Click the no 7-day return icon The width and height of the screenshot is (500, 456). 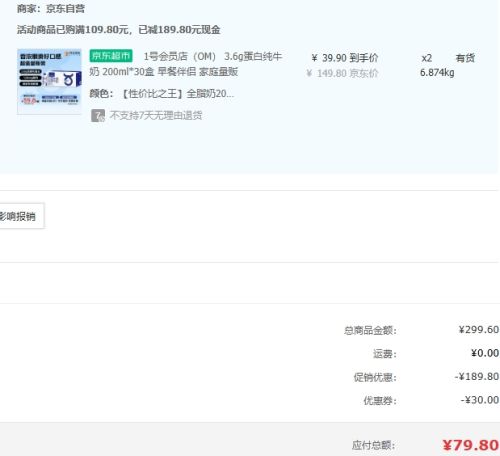(98, 116)
